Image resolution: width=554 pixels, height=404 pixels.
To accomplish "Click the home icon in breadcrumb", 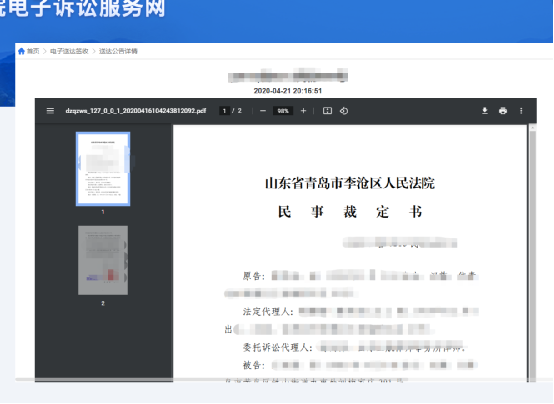I will [21, 51].
